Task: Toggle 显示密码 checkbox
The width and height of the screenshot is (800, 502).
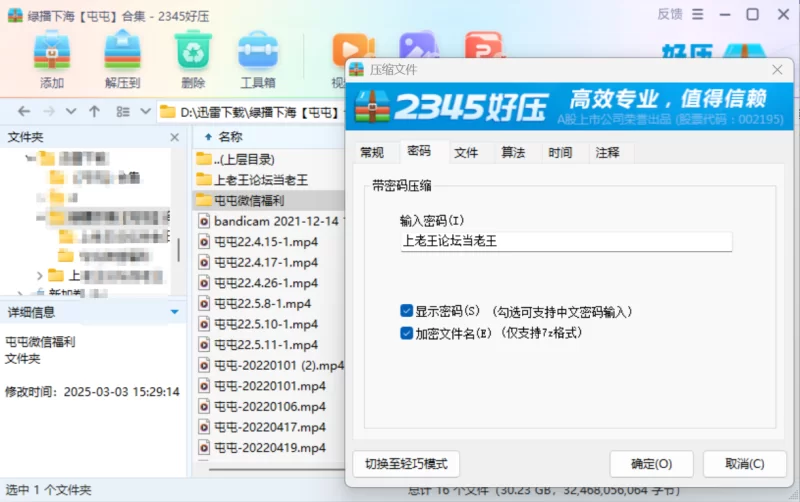Action: (407, 311)
